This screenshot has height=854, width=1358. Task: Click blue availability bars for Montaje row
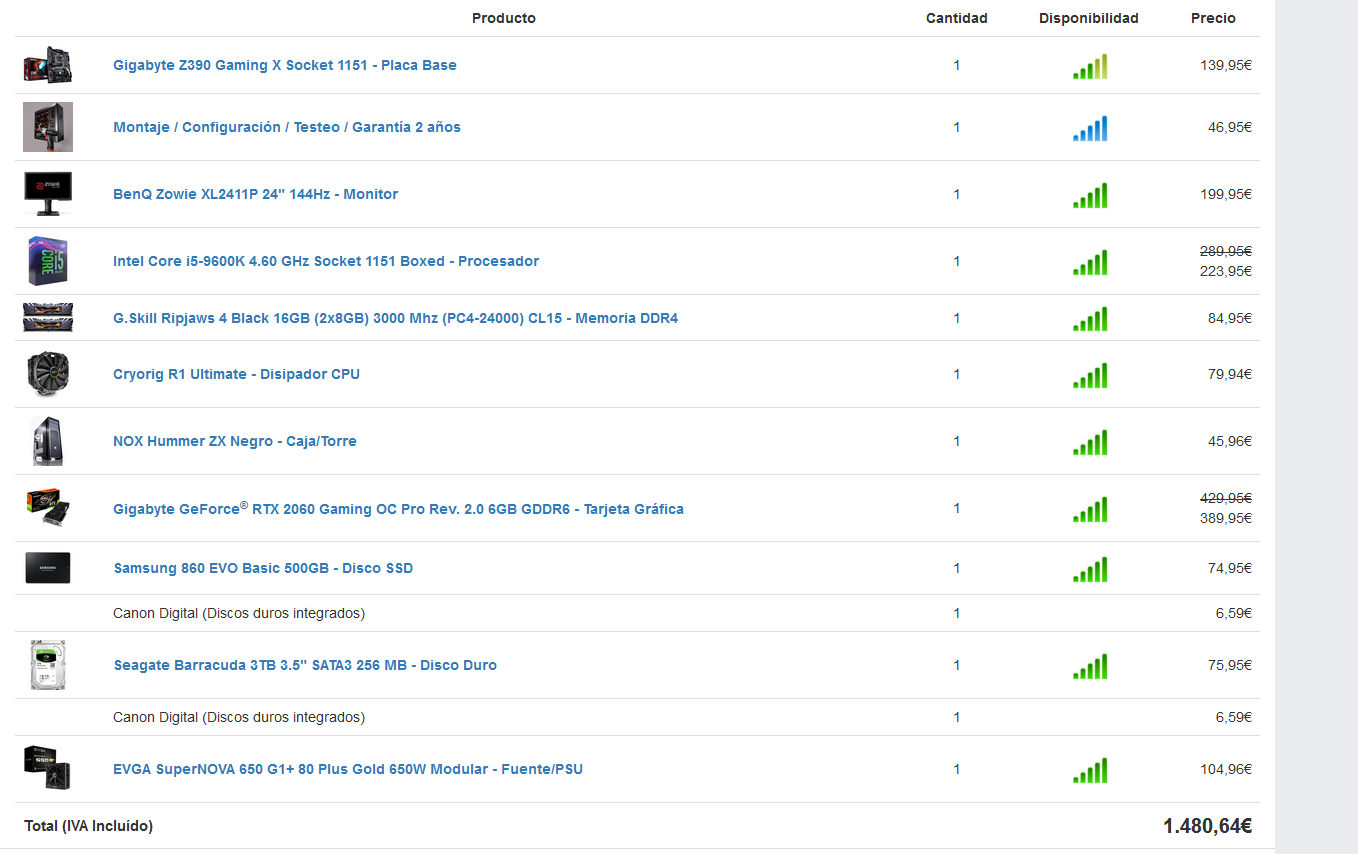(1090, 129)
